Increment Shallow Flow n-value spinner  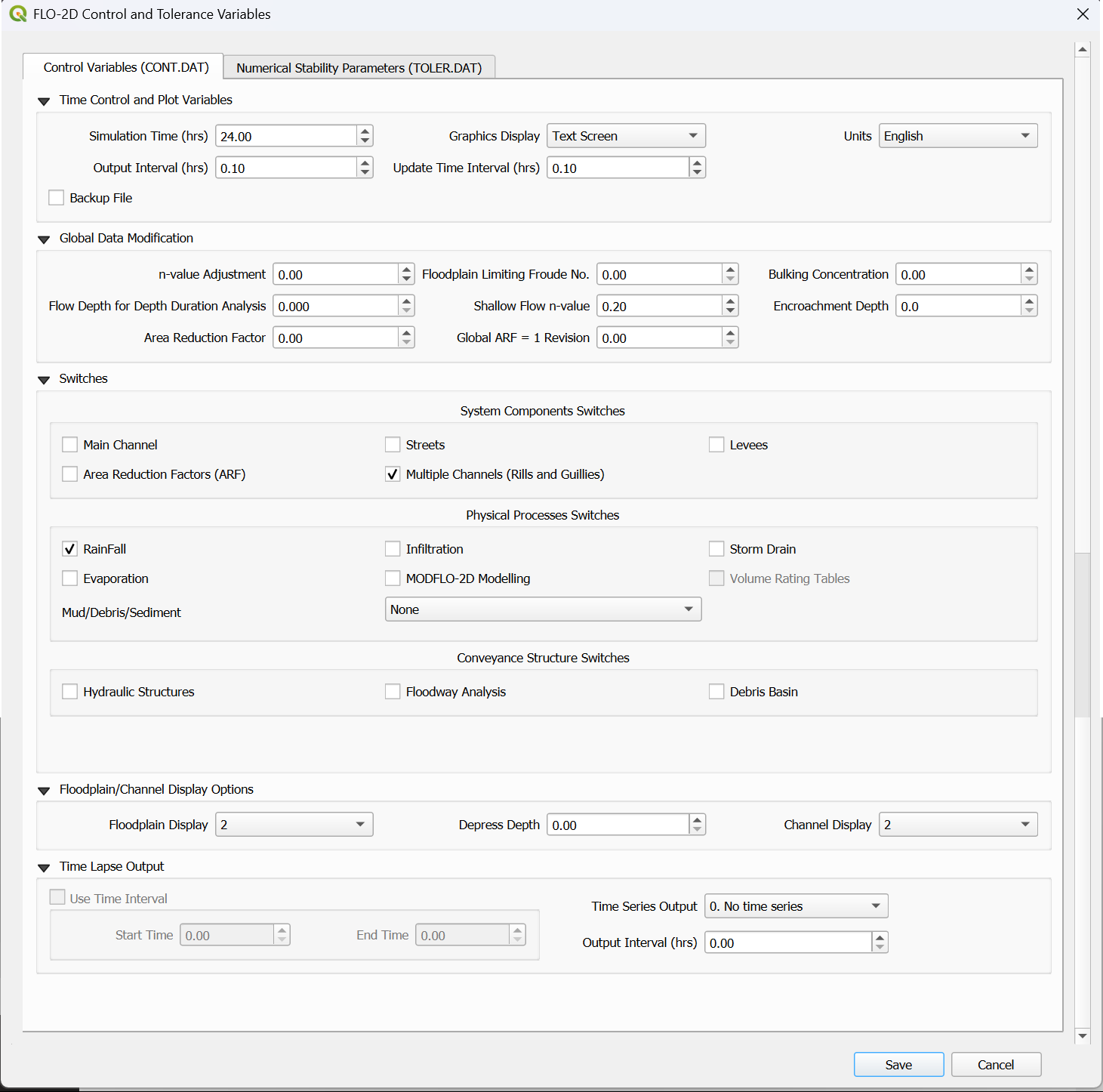pos(730,301)
